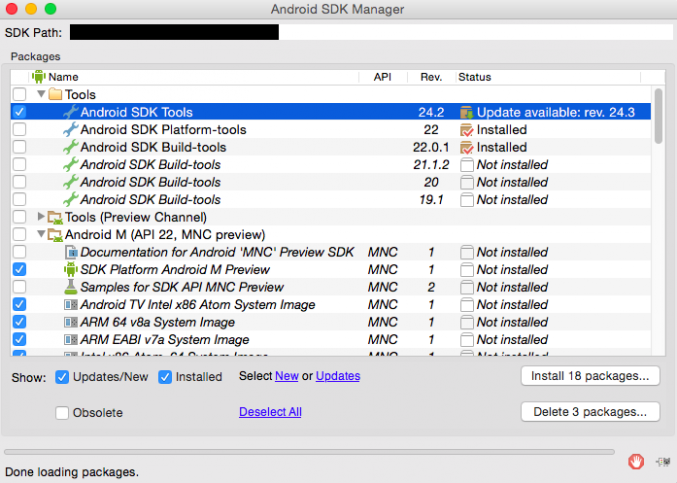This screenshot has width=677, height=483.
Task: Click wrench icon of Build-tools rev 20
Action: [x=70, y=182]
